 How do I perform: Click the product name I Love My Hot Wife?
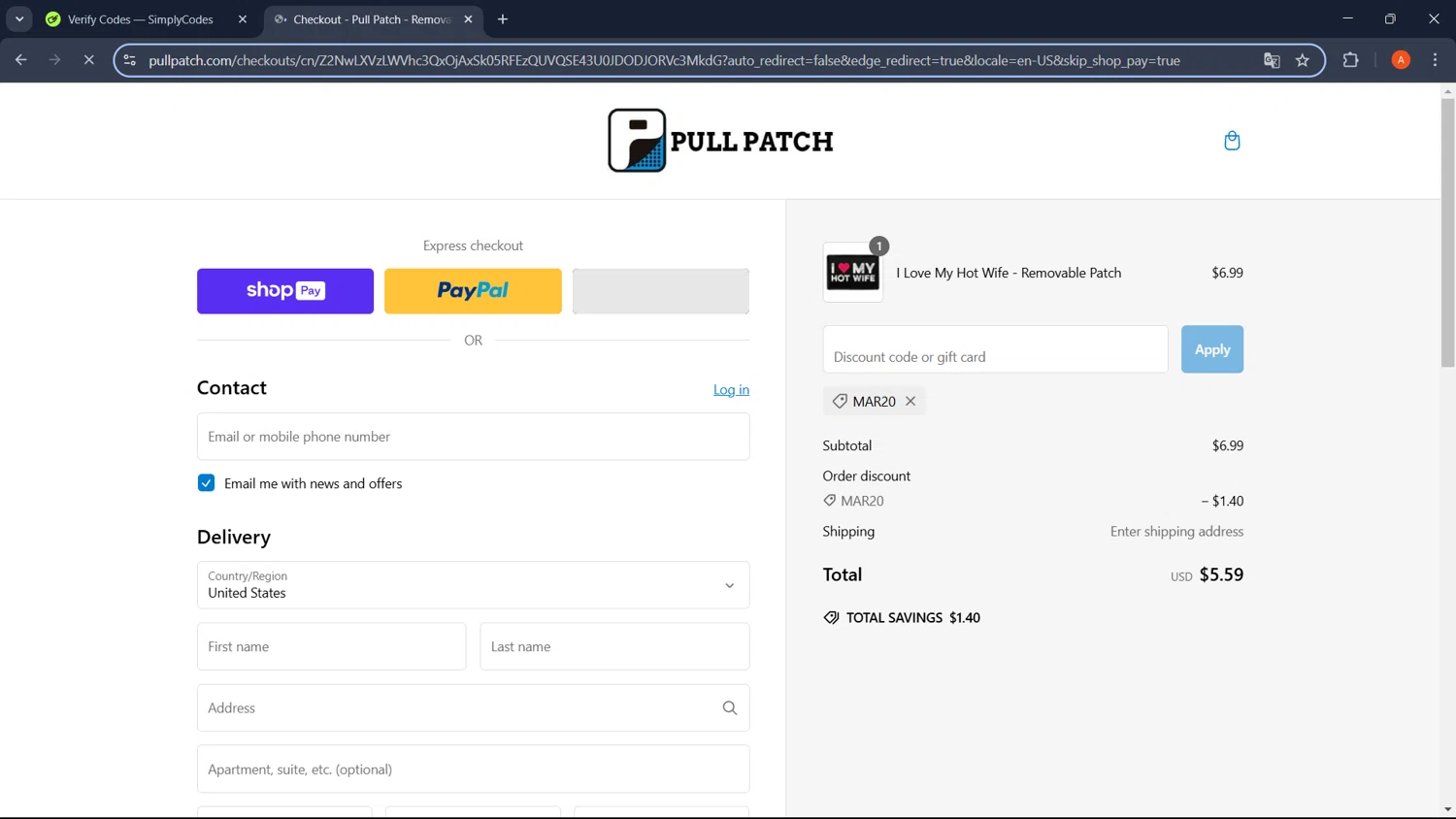coord(1009,273)
